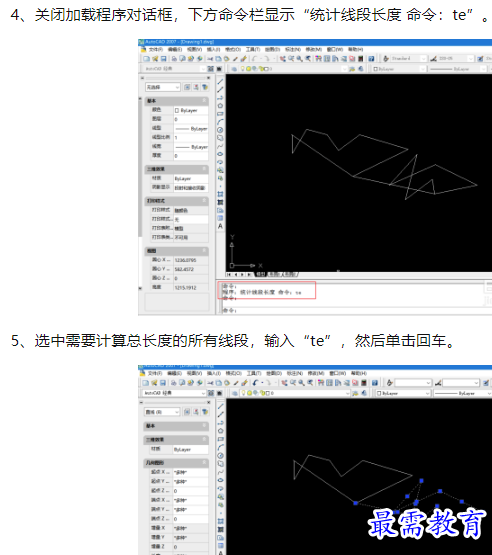Image resolution: width=492 pixels, height=555 pixels.
Task: Open Layer Properties Manager in step 4 screenshot
Action: pos(234,69)
